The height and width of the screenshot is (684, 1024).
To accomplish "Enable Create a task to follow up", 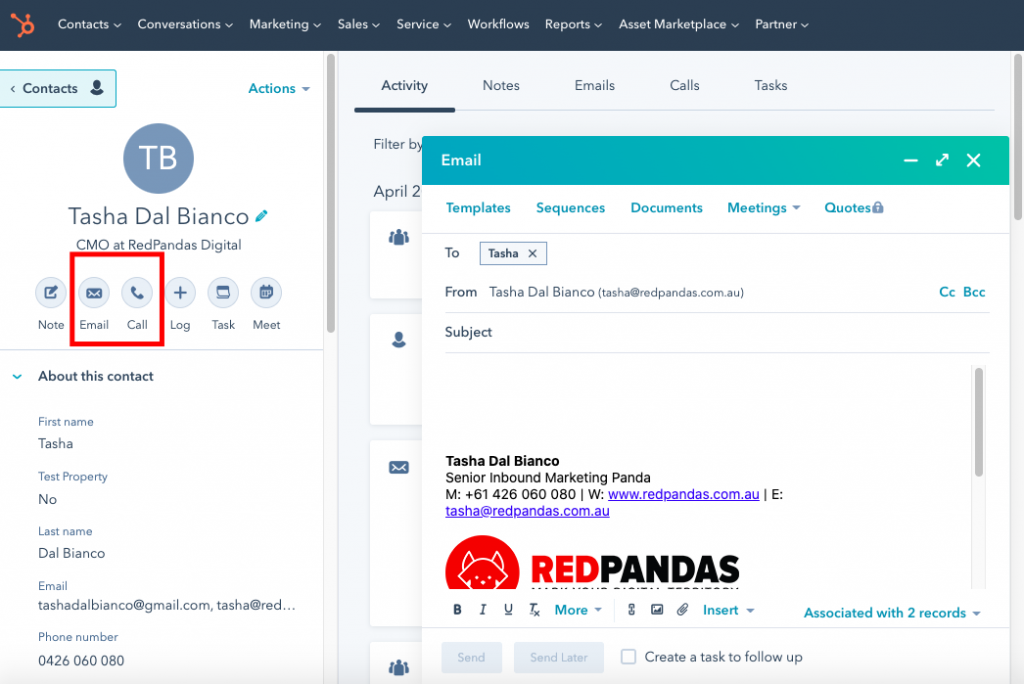I will pos(628,657).
